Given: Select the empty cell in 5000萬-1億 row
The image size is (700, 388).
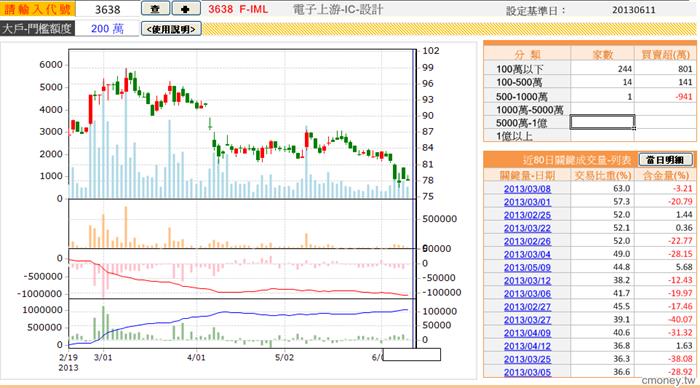Looking at the screenshot, I should coord(602,122).
